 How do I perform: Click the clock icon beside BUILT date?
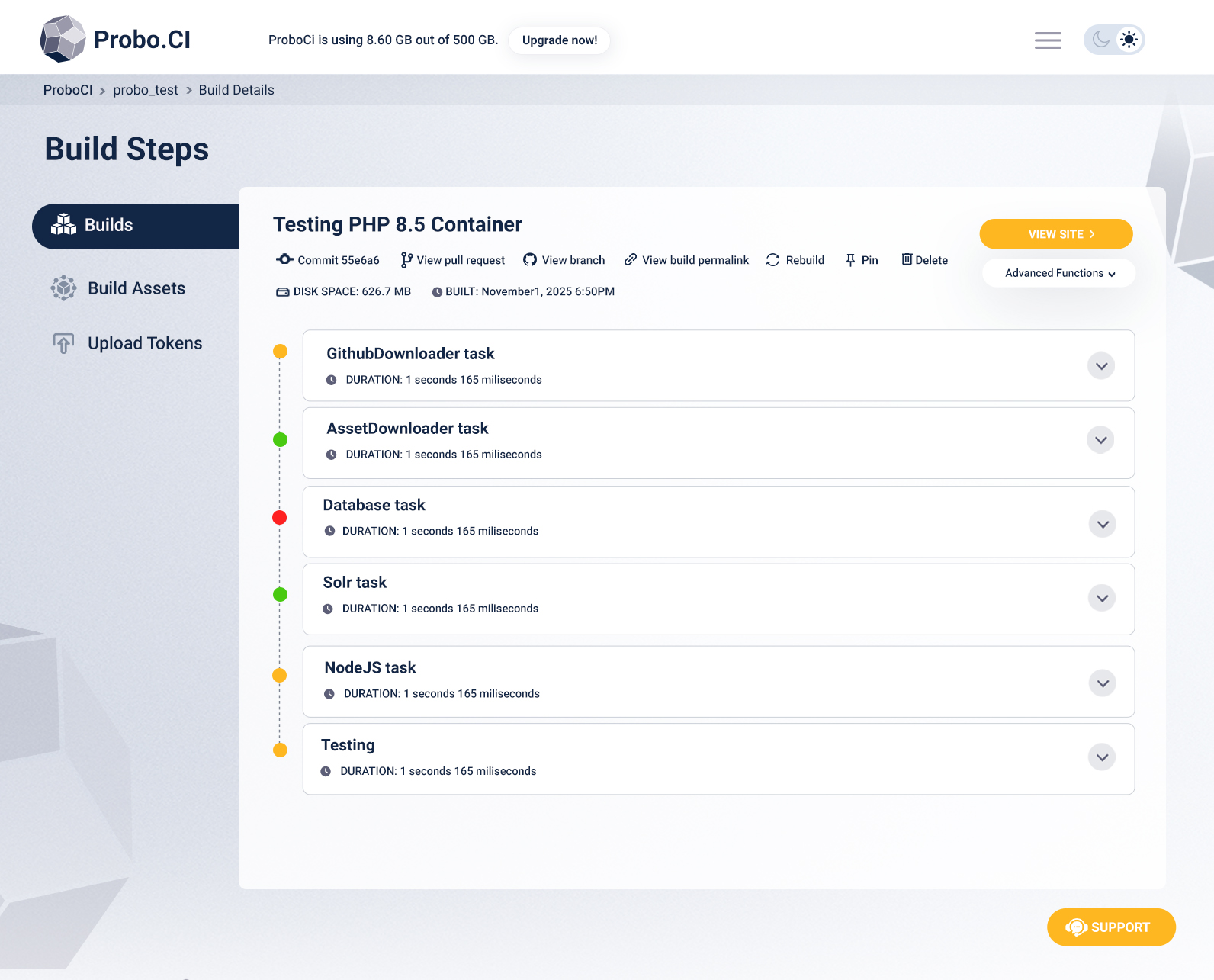pyautogui.click(x=437, y=292)
